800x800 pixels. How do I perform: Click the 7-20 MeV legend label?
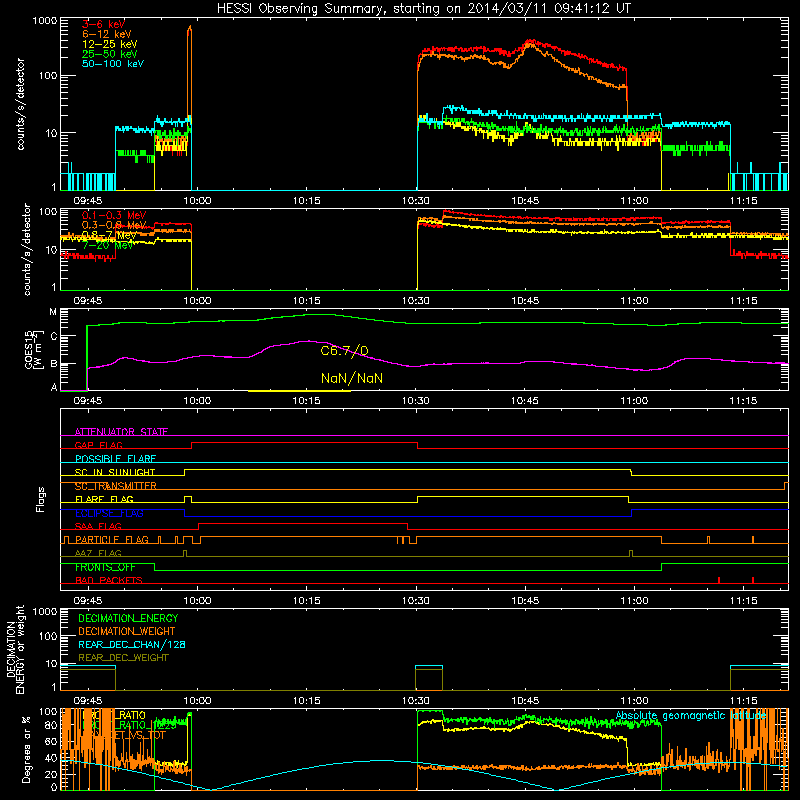pos(108,245)
